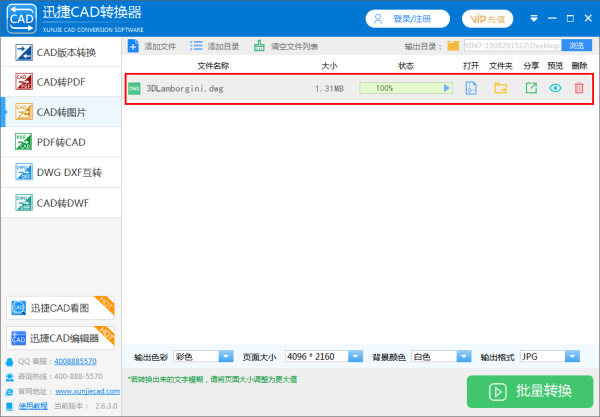This screenshot has height=417, width=600.
Task: Delete 3DLamborgini.dwg with the trash icon
Action: pos(579,88)
